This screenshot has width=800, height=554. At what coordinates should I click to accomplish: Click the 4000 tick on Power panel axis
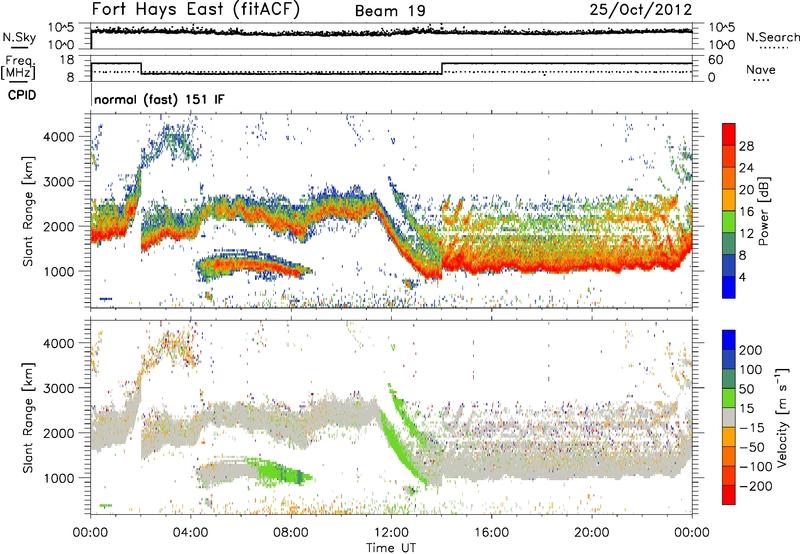[58, 137]
